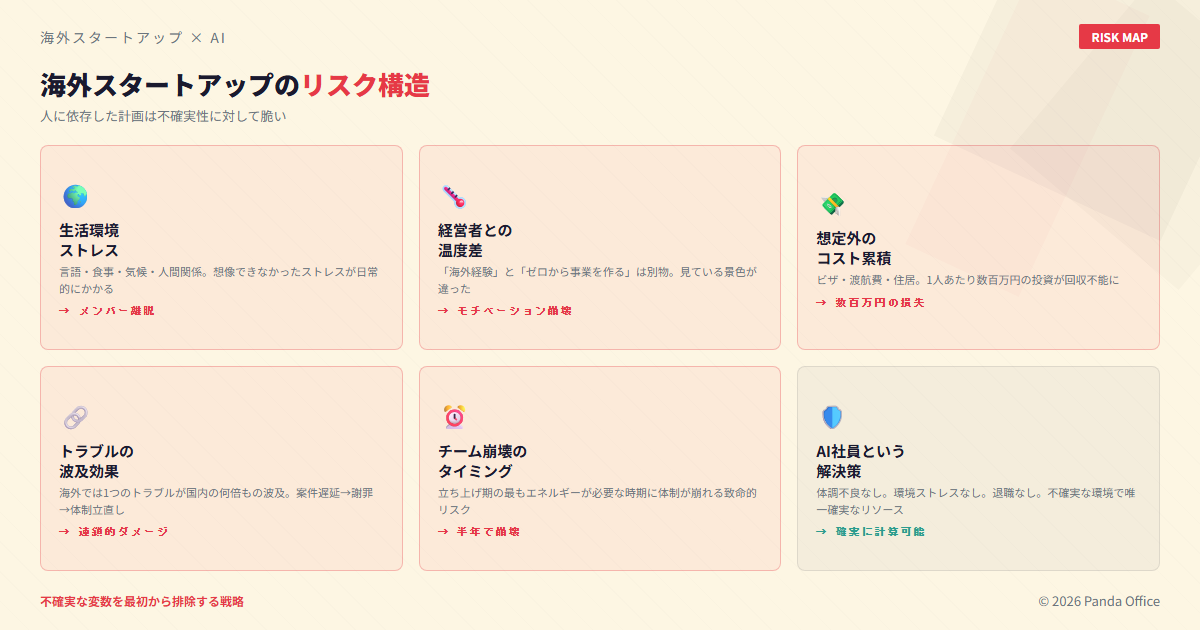Image resolution: width=1200 pixels, height=630 pixels.
Task: Click the subtitle 人に依存した計画は不確実性に対して脆い
Action: (x=163, y=116)
